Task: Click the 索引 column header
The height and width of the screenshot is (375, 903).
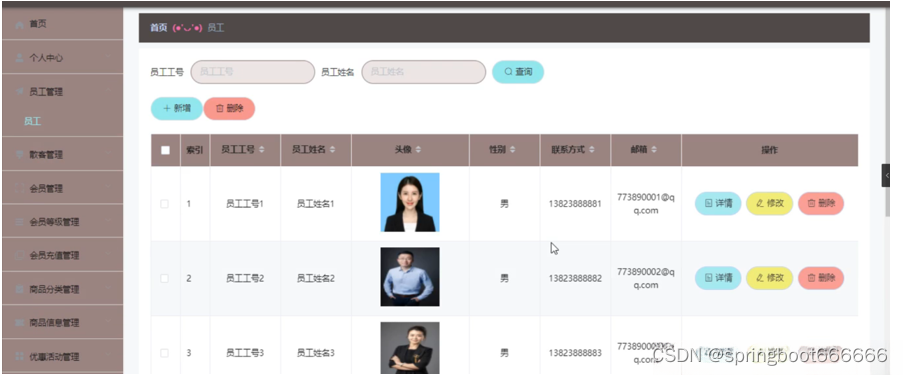Action: point(195,150)
